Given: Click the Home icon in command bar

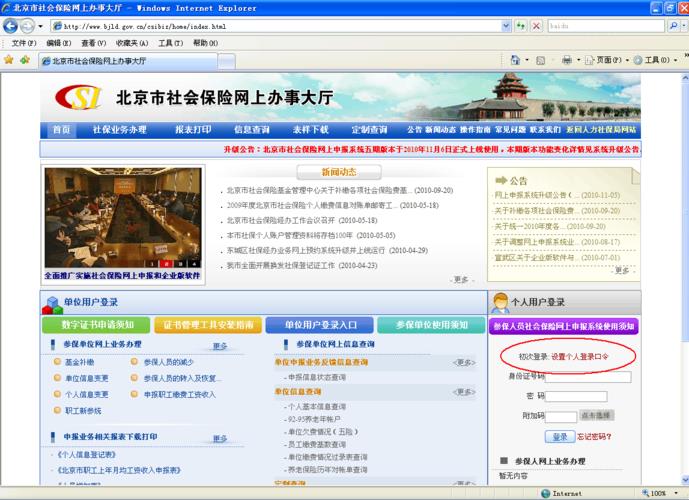Looking at the screenshot, I should pyautogui.click(x=513, y=60).
